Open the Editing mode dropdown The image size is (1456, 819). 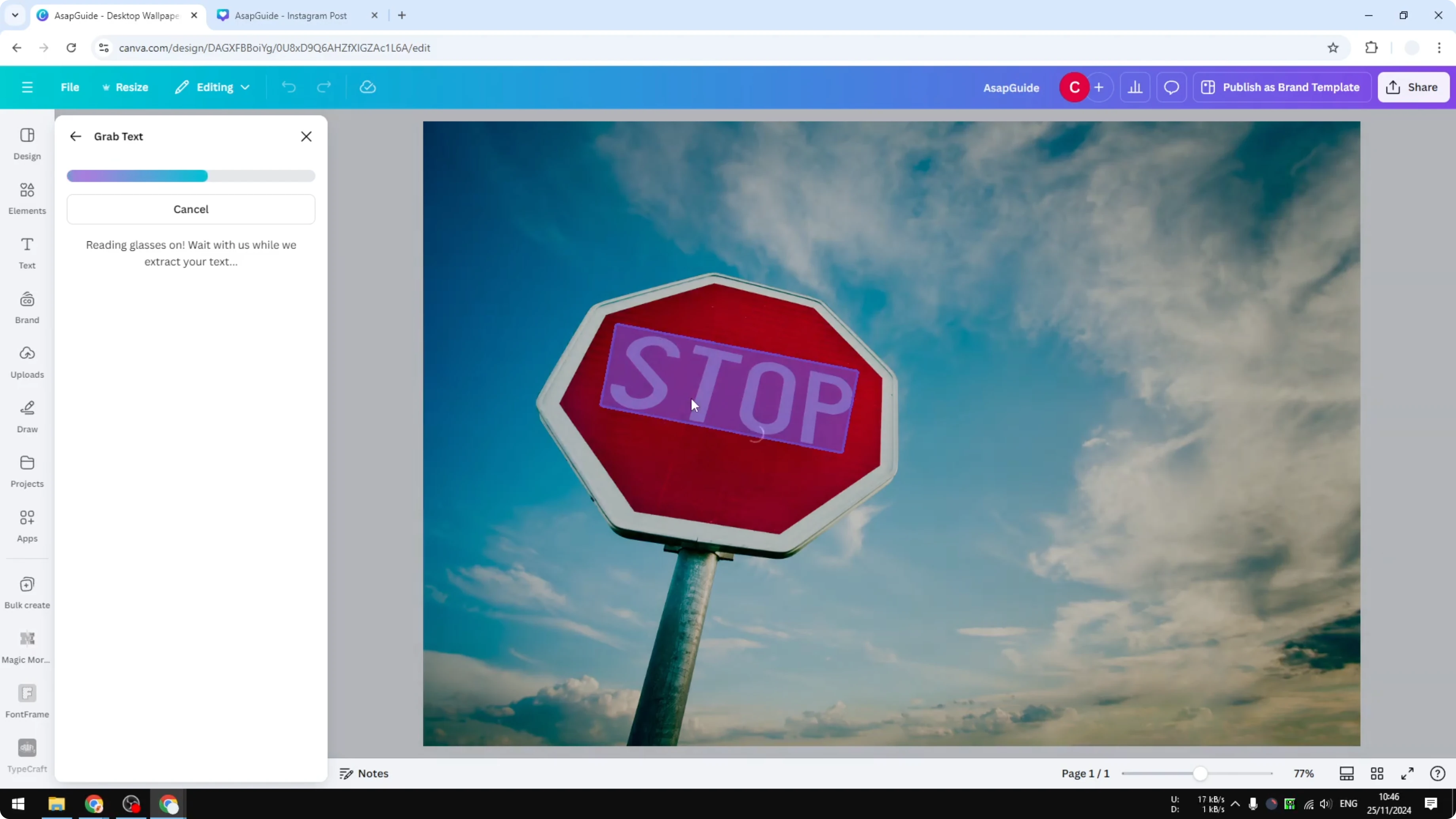(x=212, y=87)
